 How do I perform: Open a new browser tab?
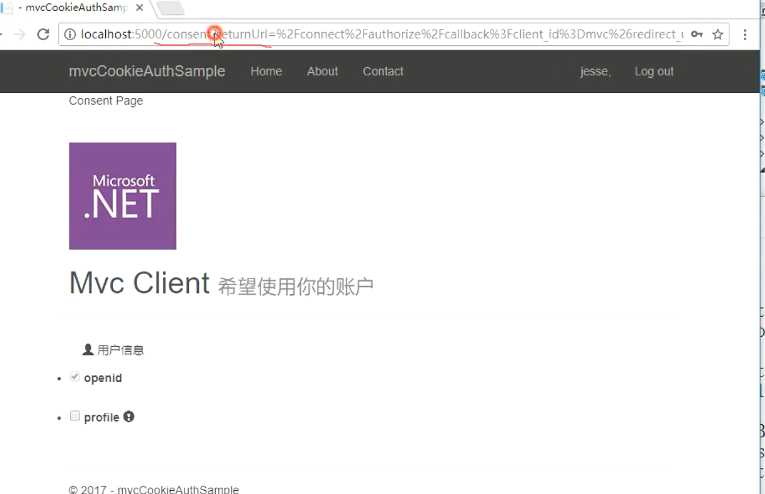tap(170, 8)
